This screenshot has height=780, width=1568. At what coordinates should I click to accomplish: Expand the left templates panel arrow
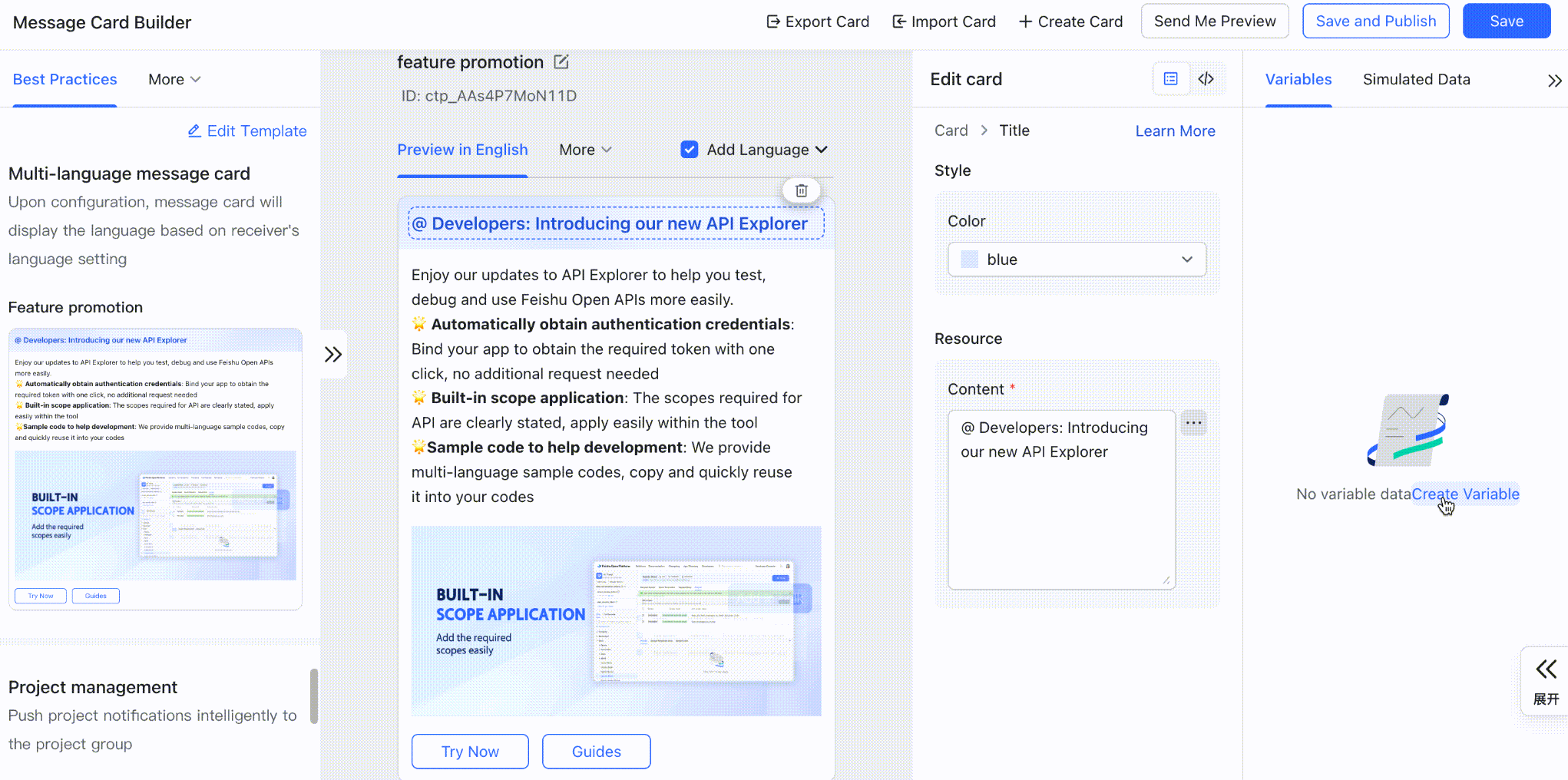pos(333,354)
